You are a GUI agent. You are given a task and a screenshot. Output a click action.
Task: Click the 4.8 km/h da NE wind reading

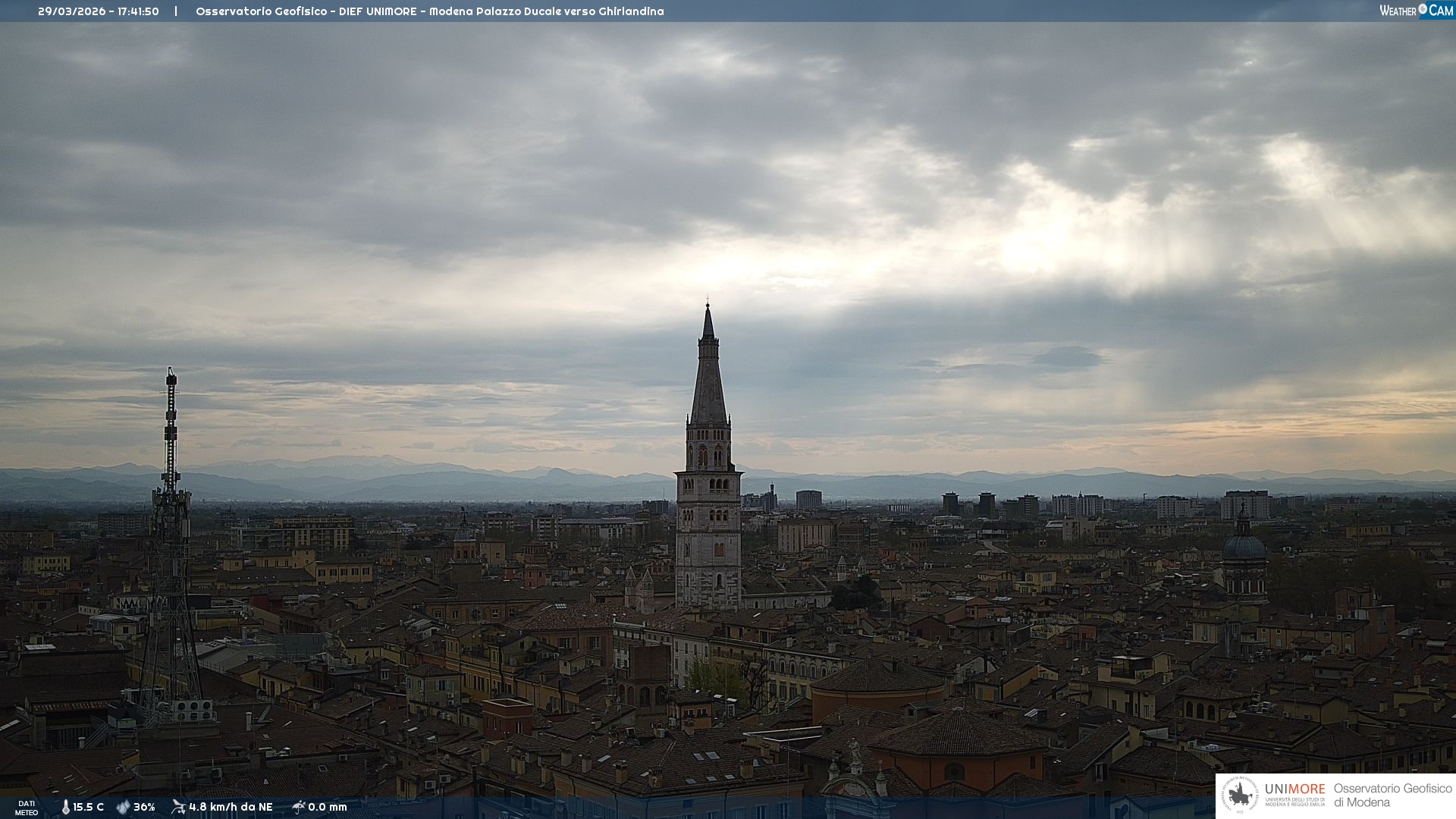(x=231, y=807)
